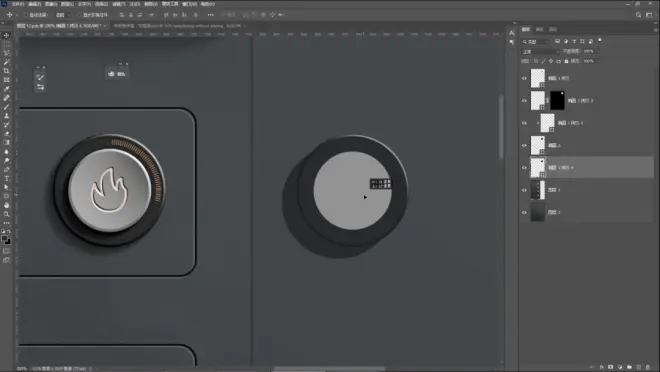
Task: Select the Type (T) tool
Action: pyautogui.click(x=6, y=178)
